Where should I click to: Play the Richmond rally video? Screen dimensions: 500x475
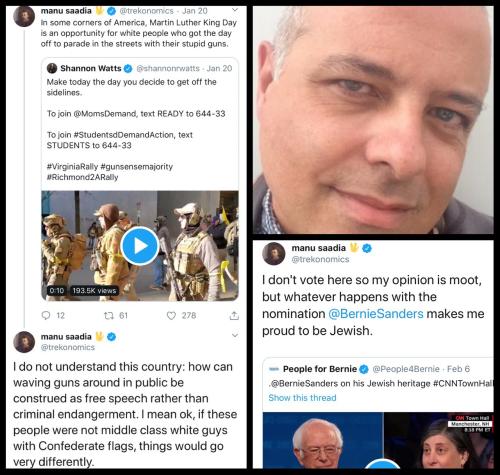point(140,246)
